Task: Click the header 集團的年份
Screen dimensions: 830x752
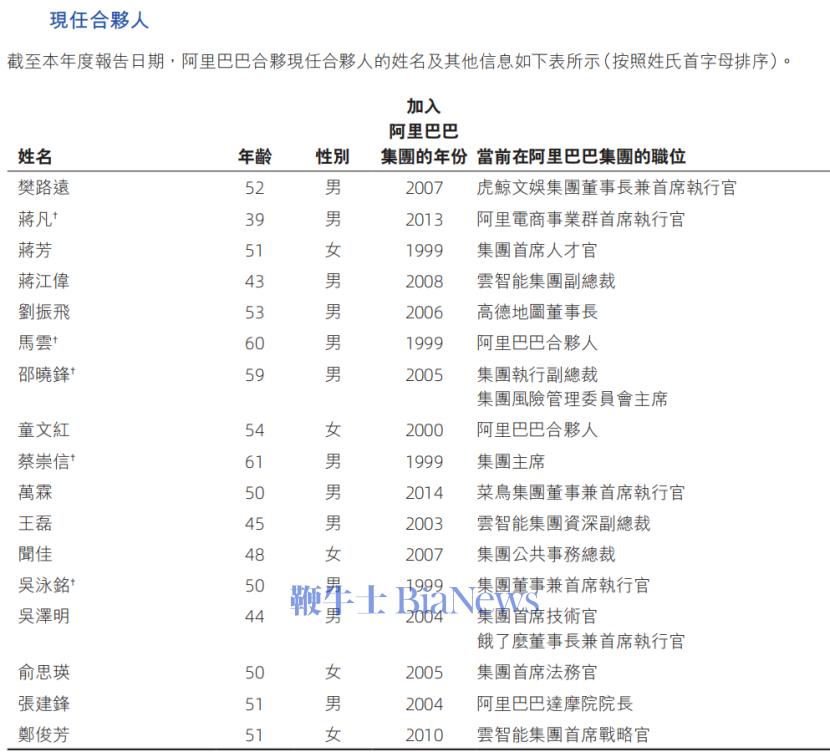Action: click(424, 157)
